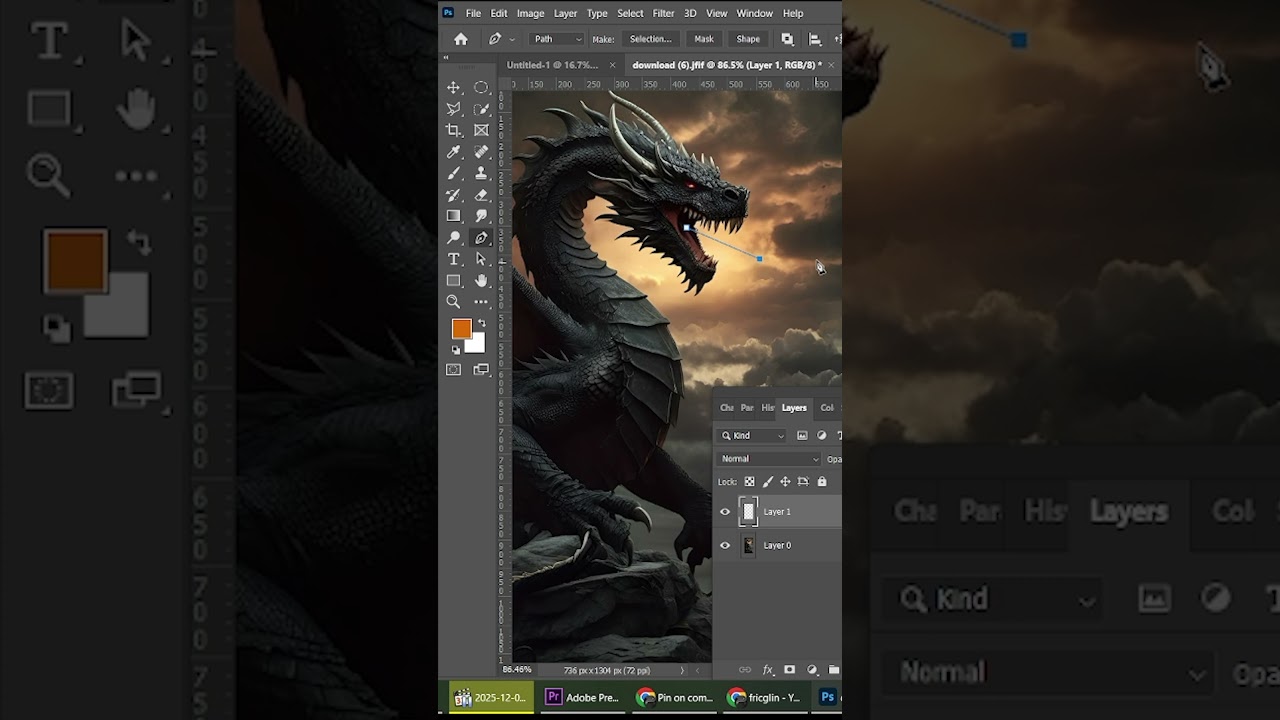The image size is (1280, 720).
Task: Click the Selection... button
Action: tap(650, 39)
